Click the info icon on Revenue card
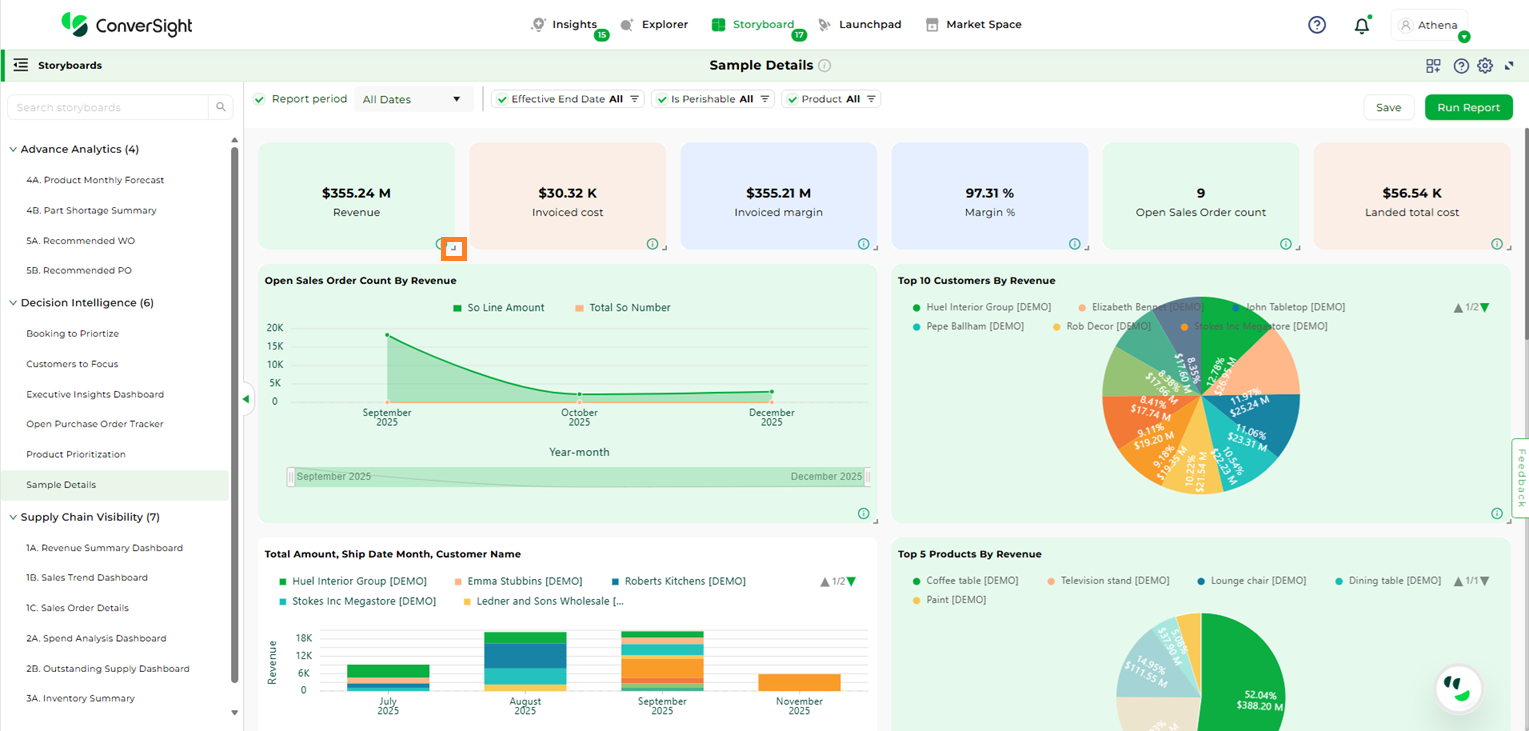 pyautogui.click(x=441, y=244)
